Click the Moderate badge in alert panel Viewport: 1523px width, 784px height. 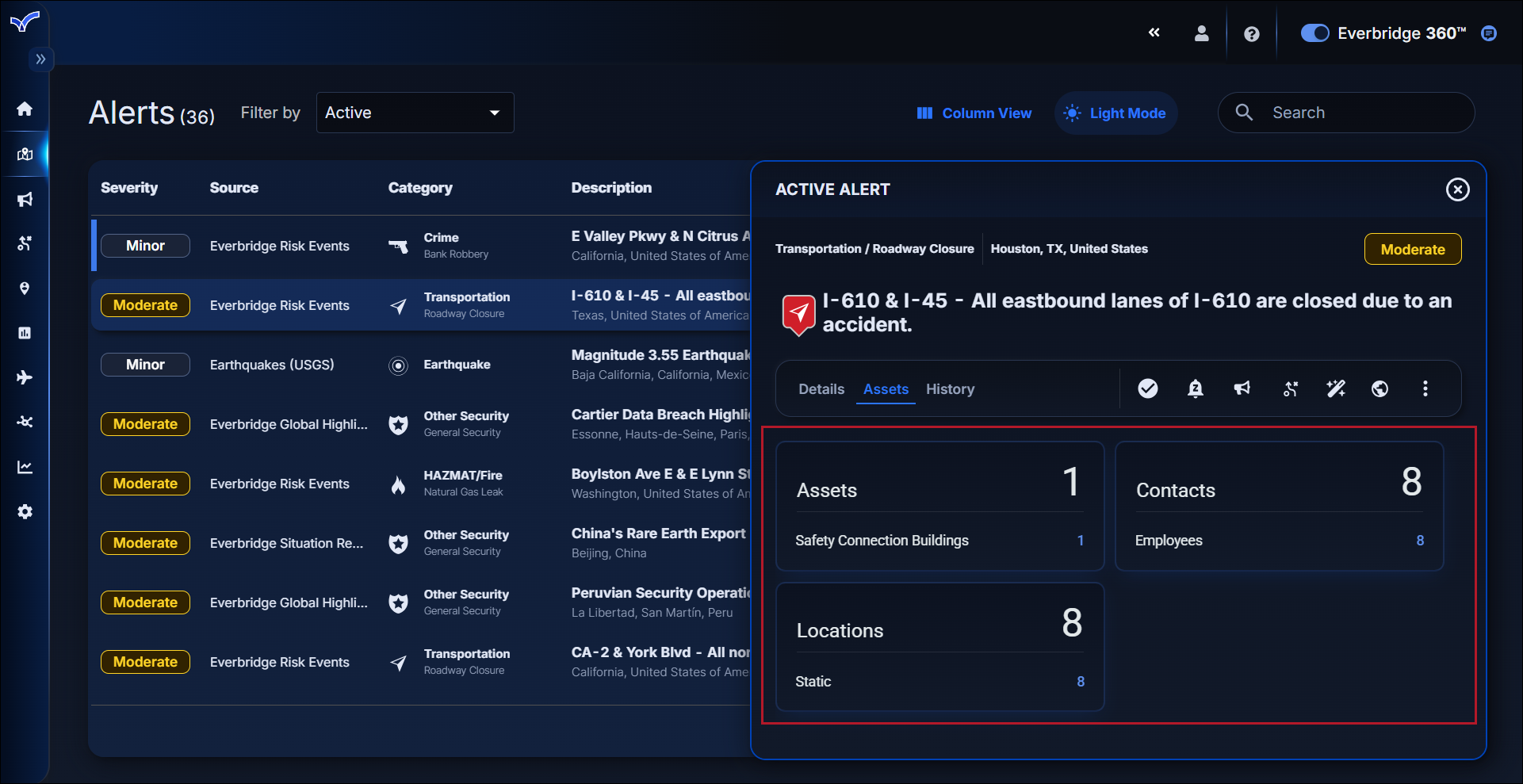(1413, 250)
